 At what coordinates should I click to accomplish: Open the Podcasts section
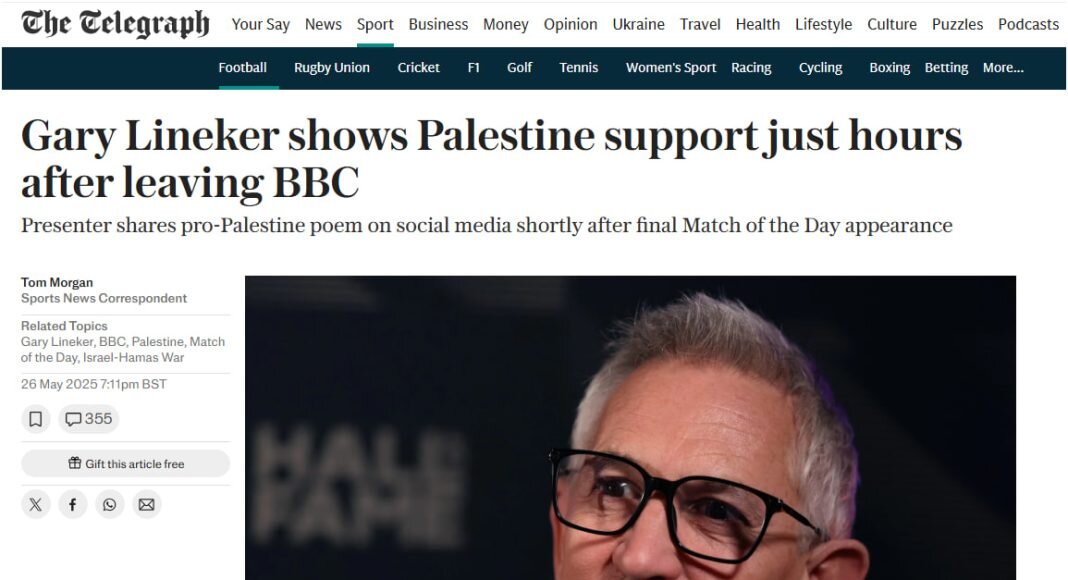coord(1028,25)
